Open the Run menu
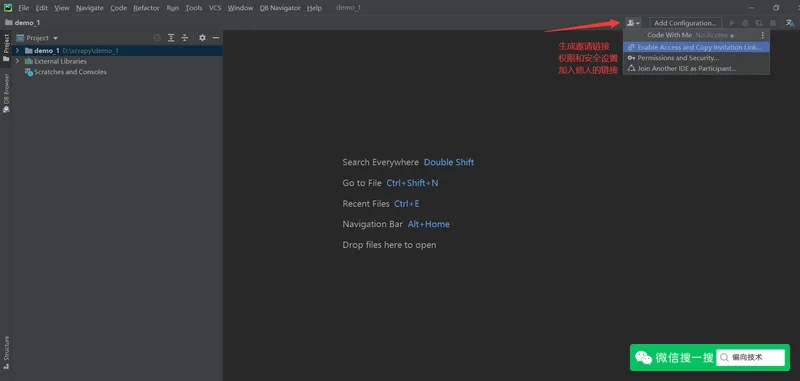Viewport: 800px width, 381px height. click(172, 8)
